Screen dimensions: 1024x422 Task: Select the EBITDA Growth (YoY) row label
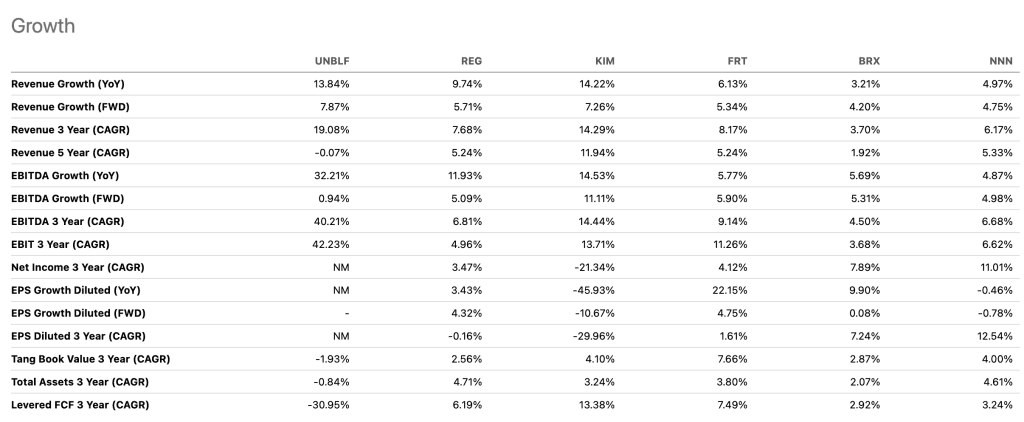65,176
